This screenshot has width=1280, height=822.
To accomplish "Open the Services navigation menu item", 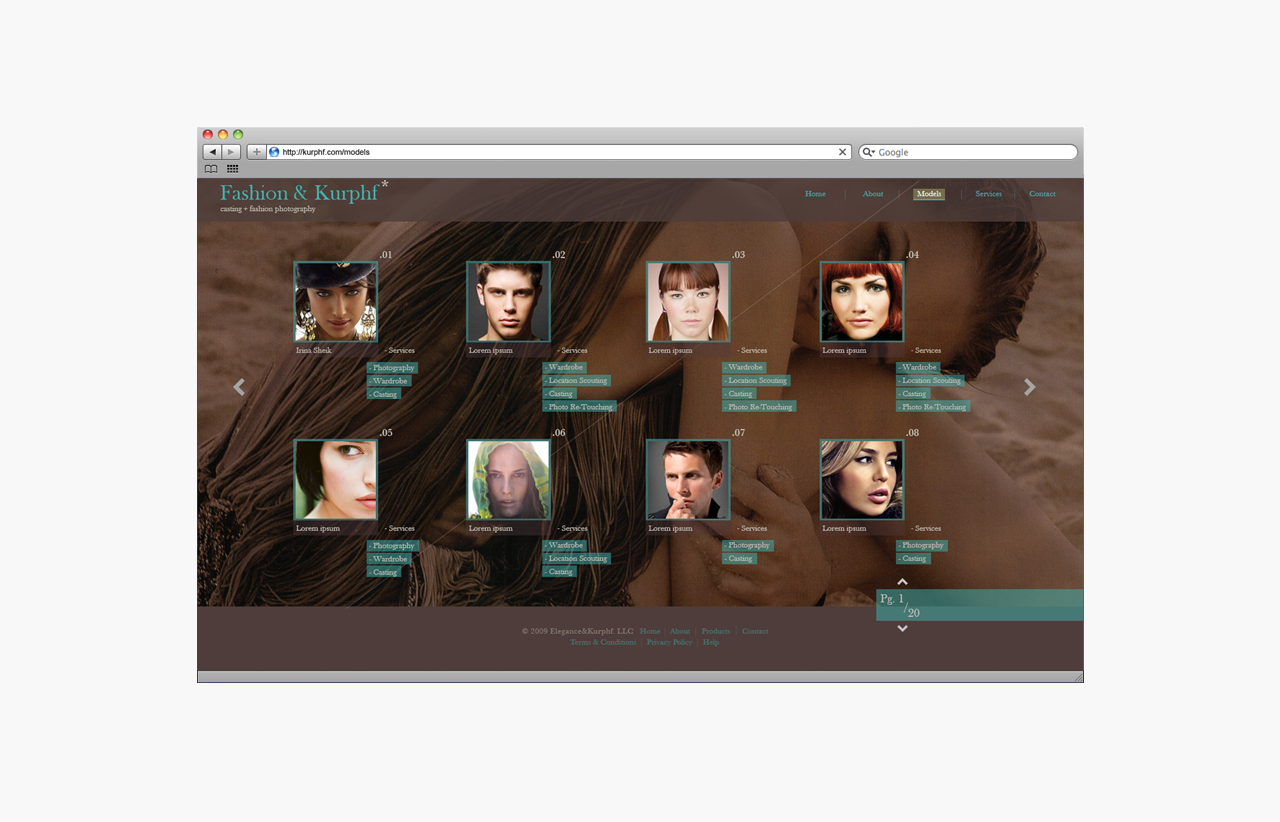I will coord(988,194).
